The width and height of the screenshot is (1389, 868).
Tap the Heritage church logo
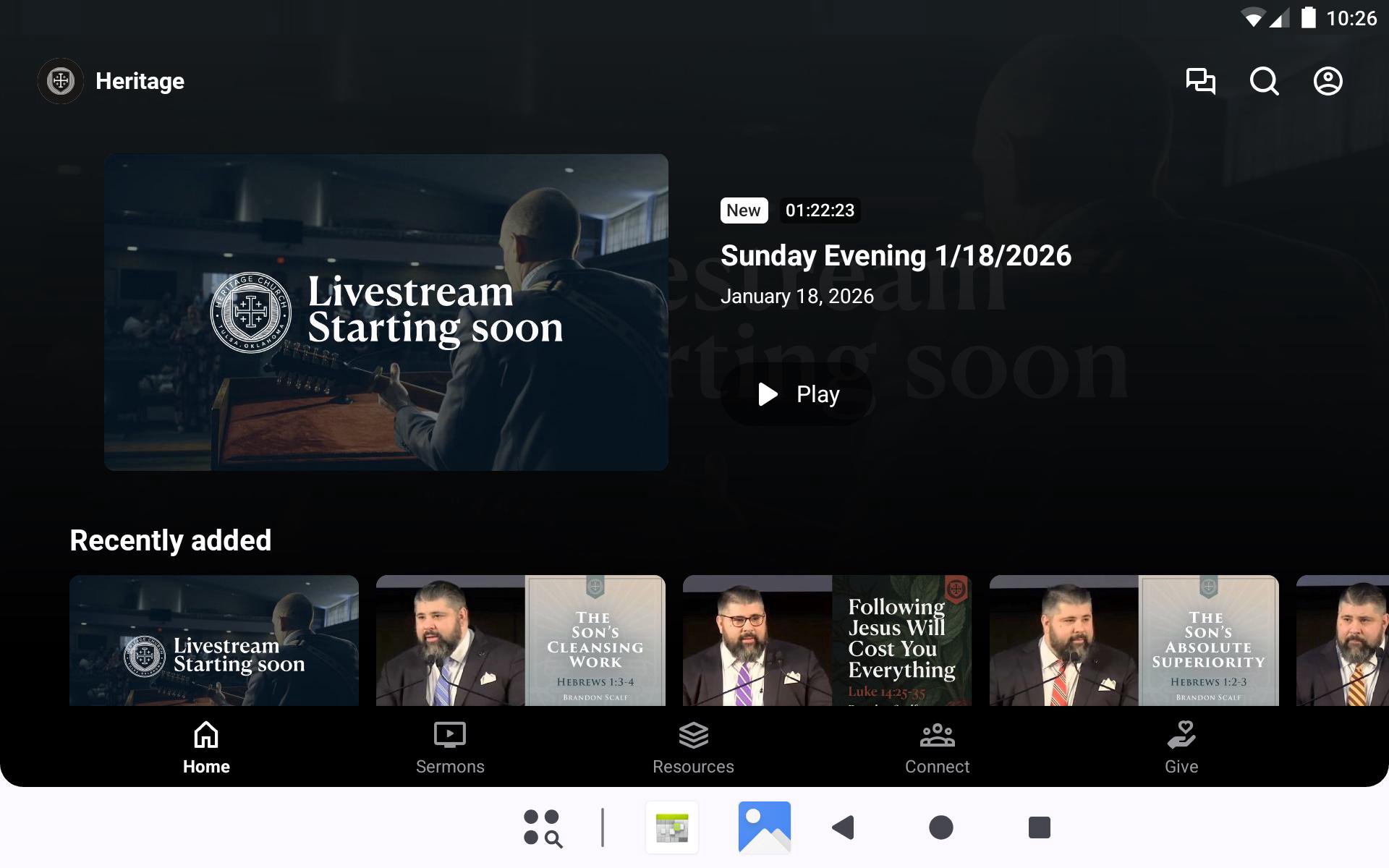[61, 81]
